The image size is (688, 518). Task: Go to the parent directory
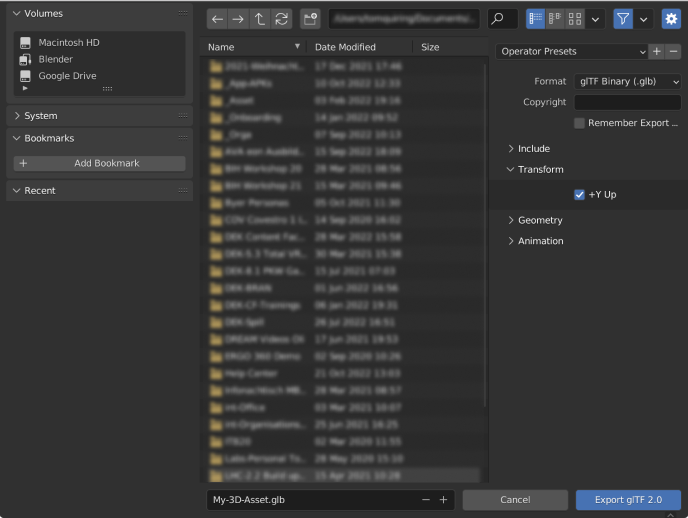pyautogui.click(x=260, y=19)
